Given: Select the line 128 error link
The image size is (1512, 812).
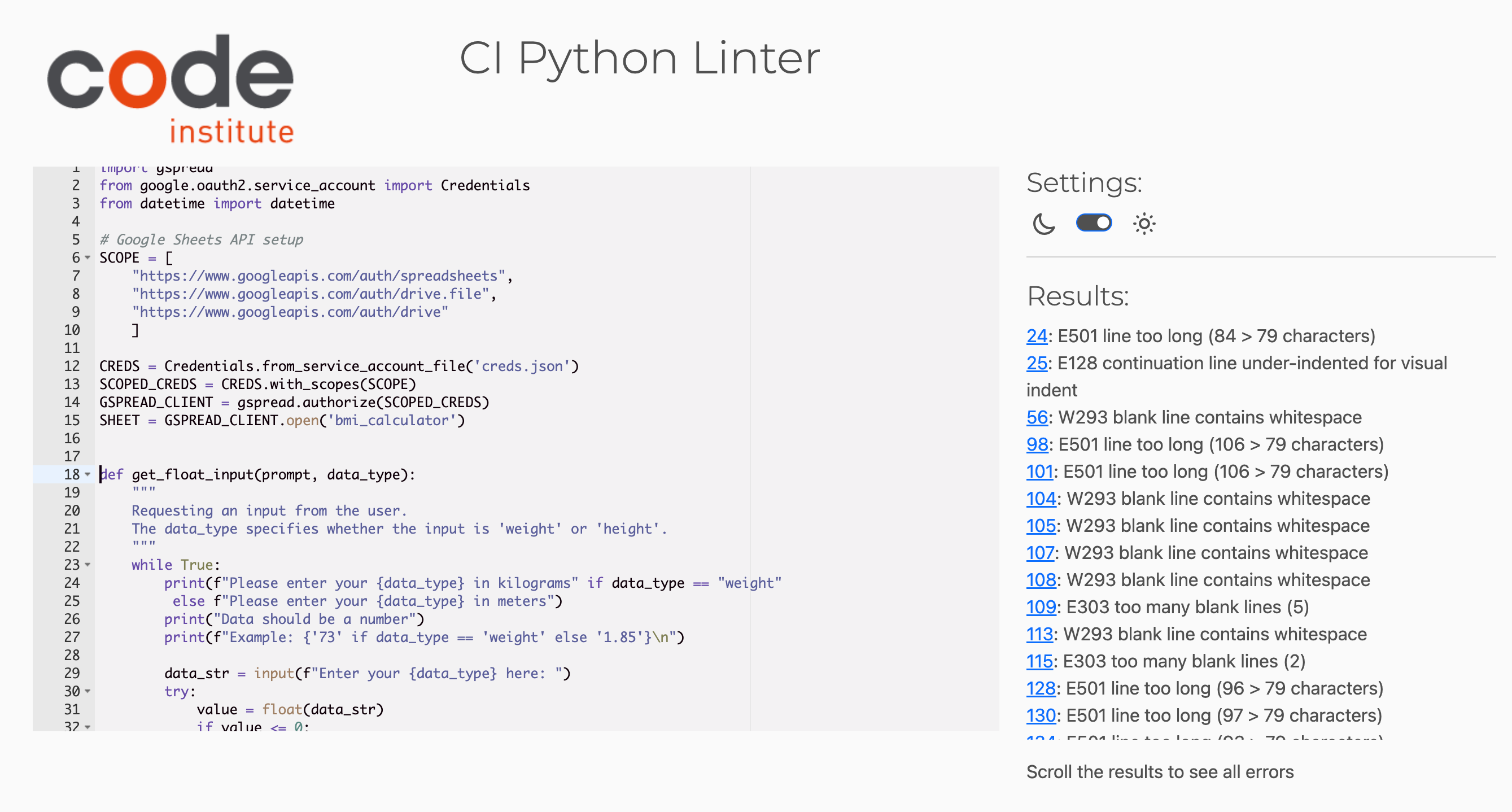Looking at the screenshot, I should click(x=1041, y=688).
